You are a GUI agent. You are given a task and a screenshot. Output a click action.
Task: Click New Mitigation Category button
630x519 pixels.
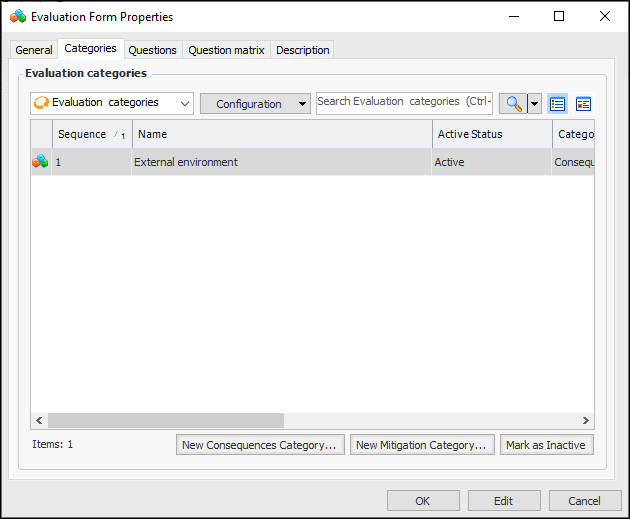coord(422,445)
